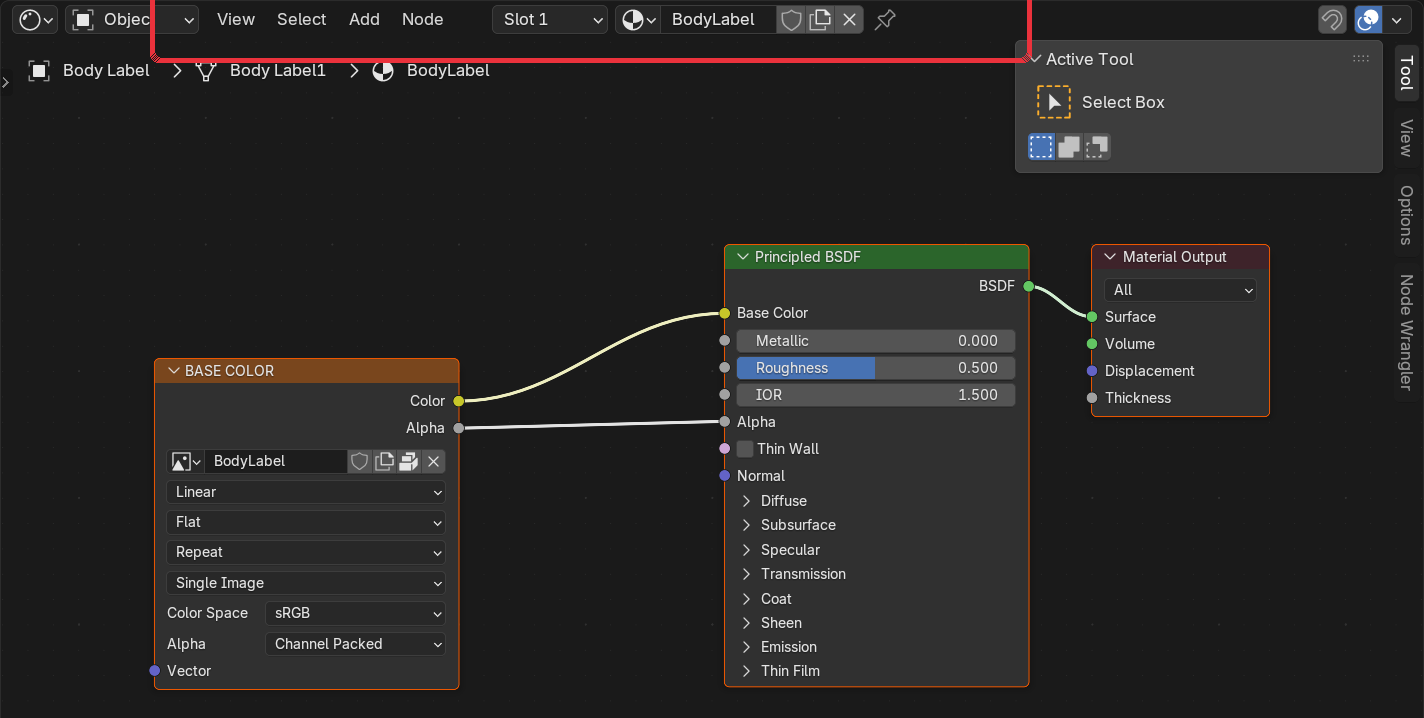This screenshot has width=1424, height=718.
Task: Click the Alpha output socket of BASE COLOR
Action: click(x=458, y=428)
